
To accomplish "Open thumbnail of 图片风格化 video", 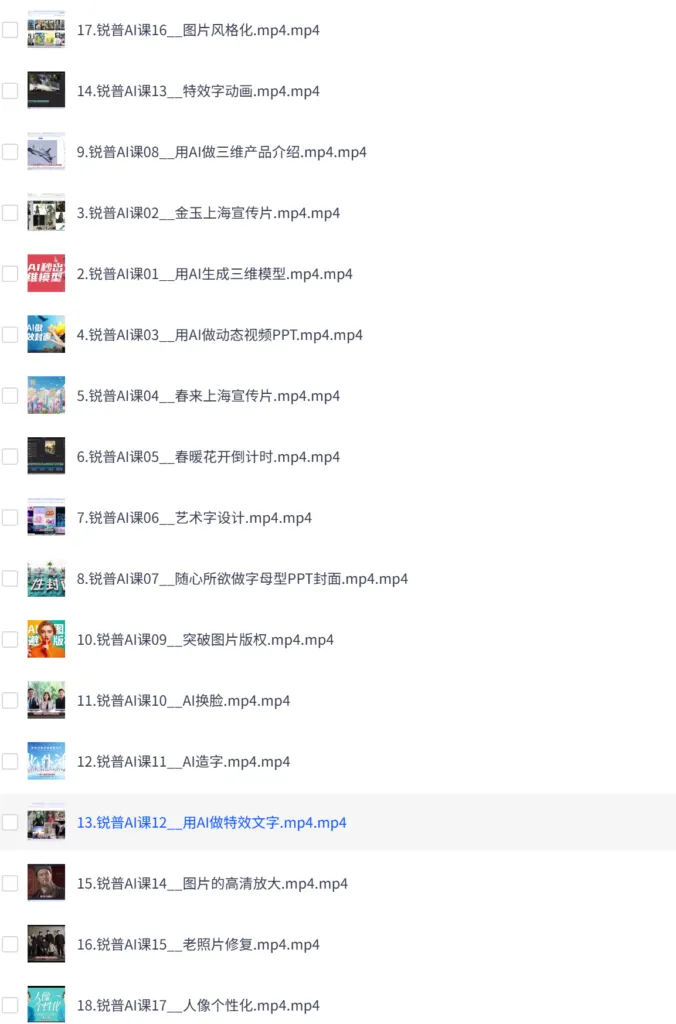I will click(46, 30).
